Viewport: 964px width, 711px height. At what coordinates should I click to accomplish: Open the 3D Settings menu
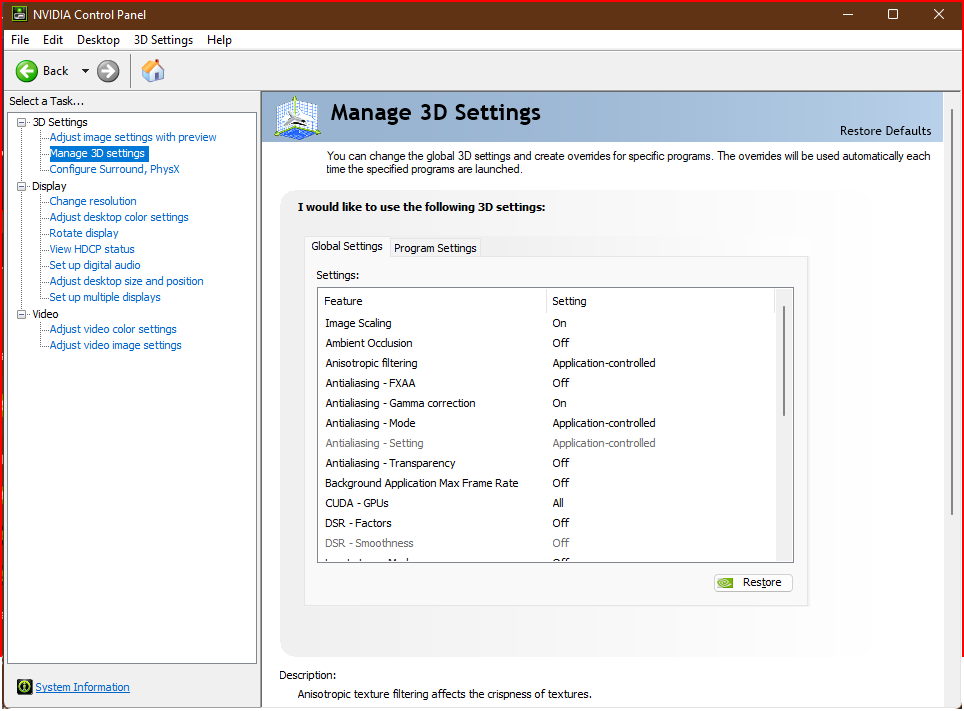(x=163, y=40)
